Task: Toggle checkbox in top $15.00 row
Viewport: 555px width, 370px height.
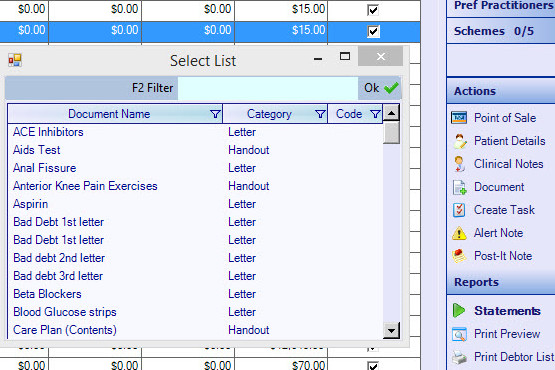Action: (x=373, y=10)
